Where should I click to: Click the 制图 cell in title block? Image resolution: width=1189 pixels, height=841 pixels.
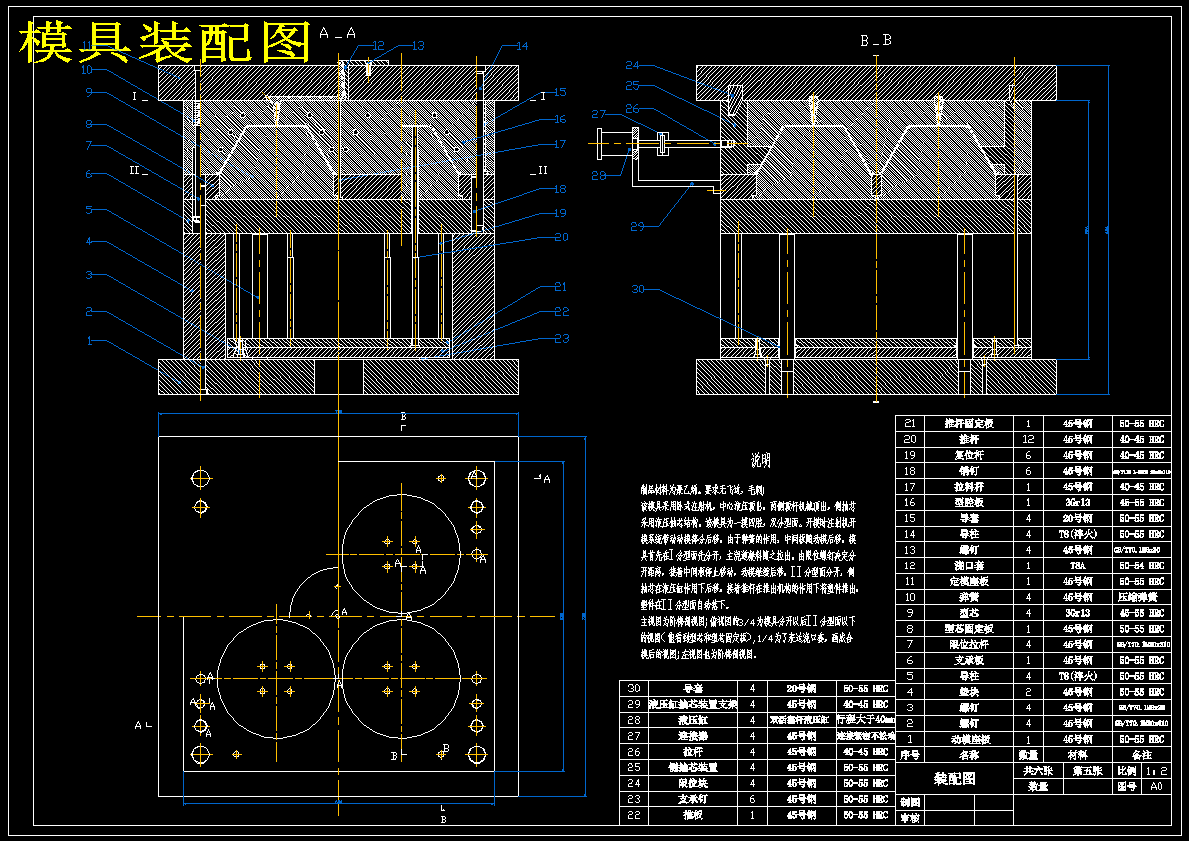(x=910, y=802)
